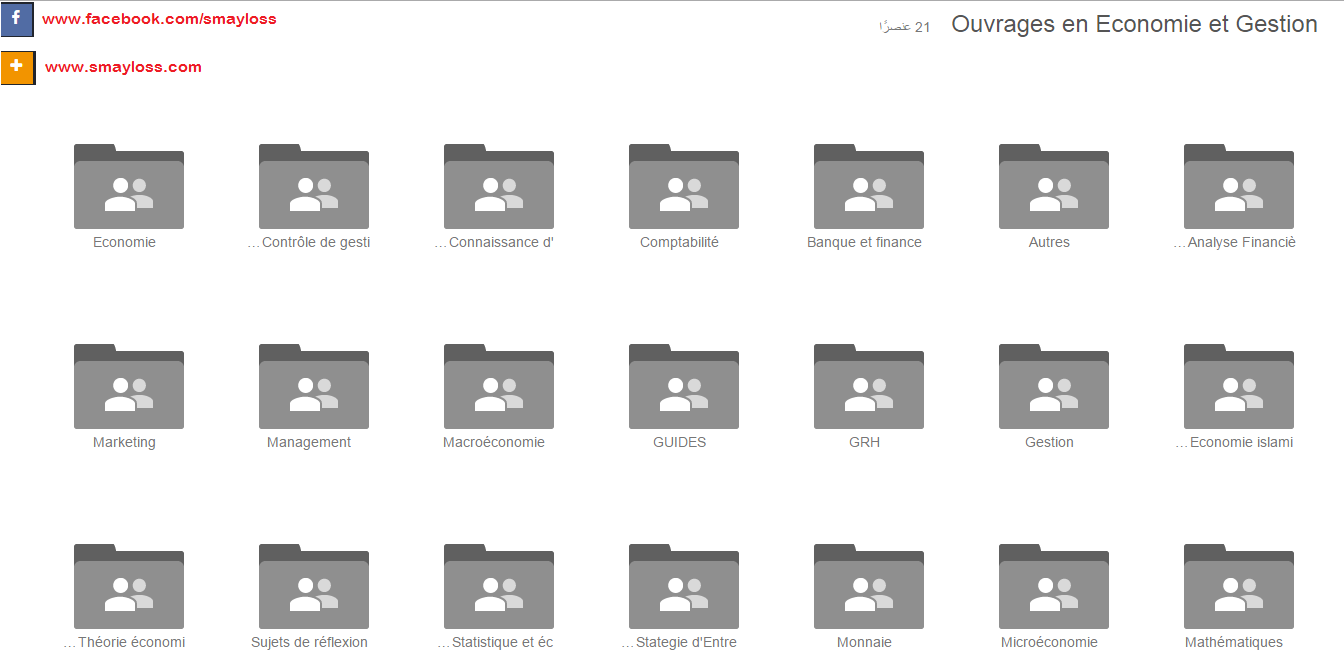
Task: Visit the www.facebook.com/smayloss link
Action: click(x=159, y=19)
